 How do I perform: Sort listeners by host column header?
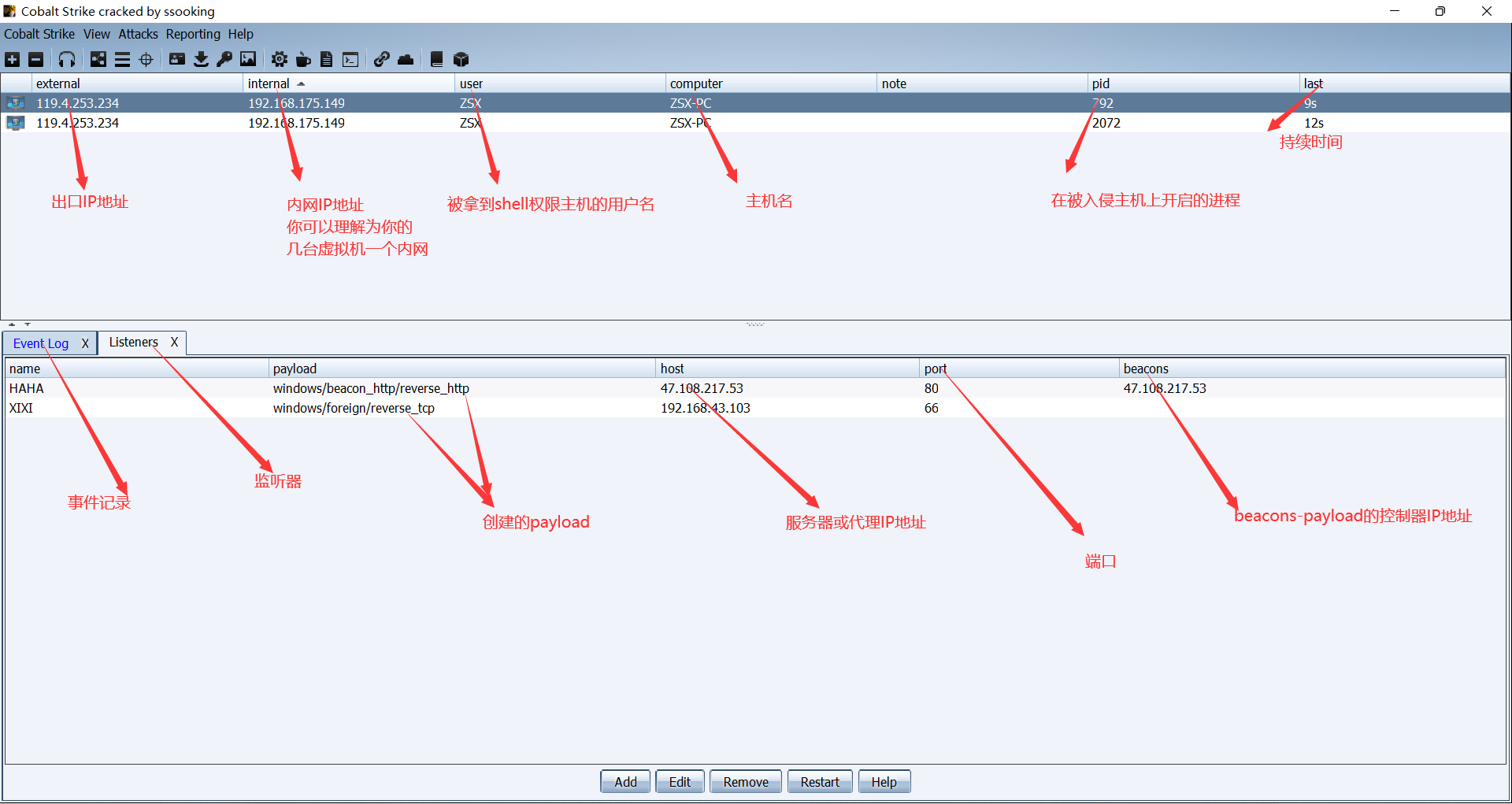tap(788, 369)
